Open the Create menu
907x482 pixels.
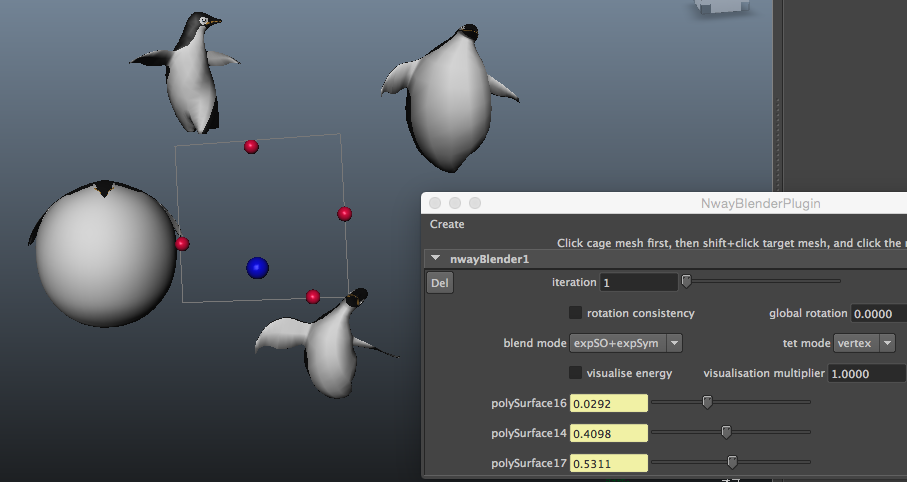point(447,224)
